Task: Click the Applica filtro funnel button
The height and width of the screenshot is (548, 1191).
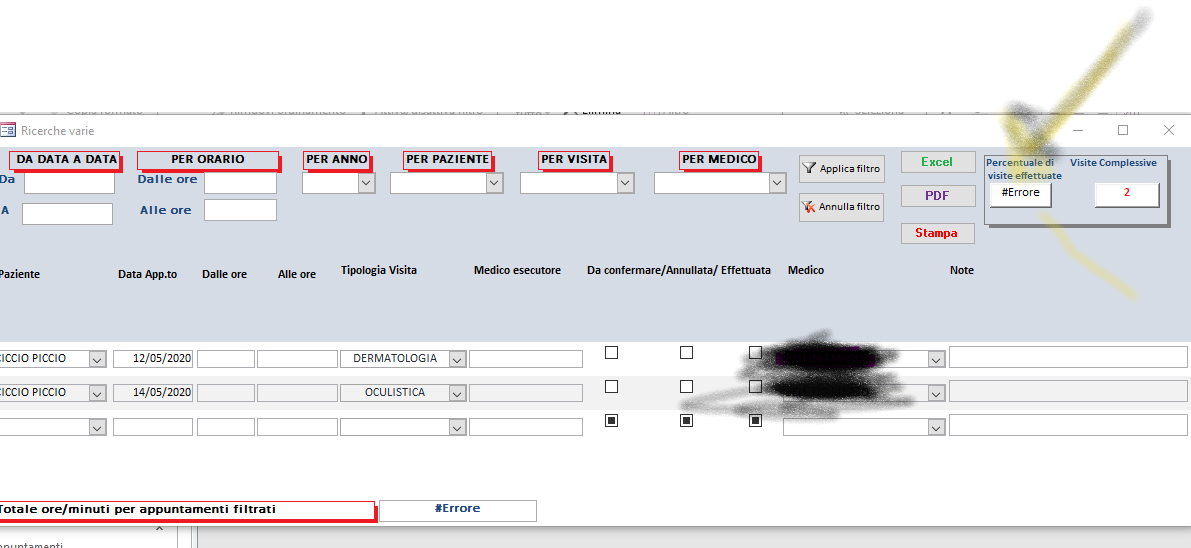Action: point(842,169)
